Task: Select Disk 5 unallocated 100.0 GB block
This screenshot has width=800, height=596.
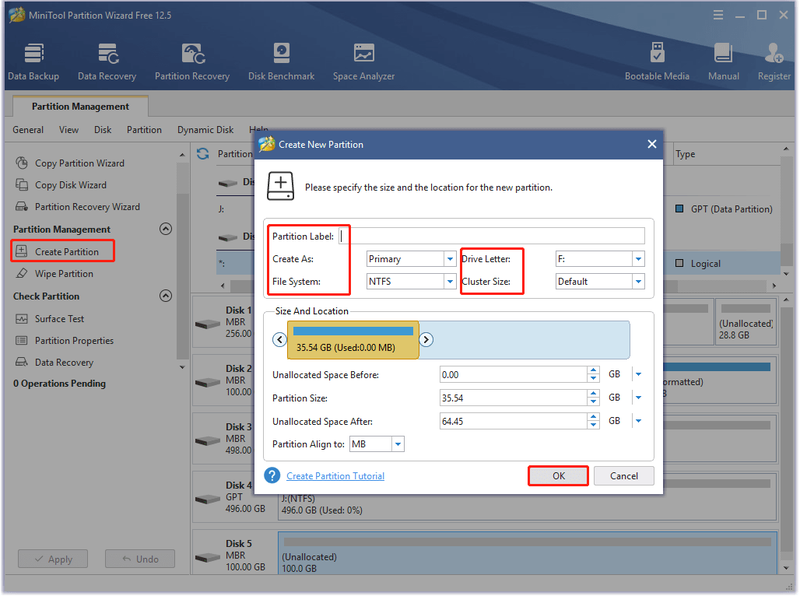Action: (528, 553)
